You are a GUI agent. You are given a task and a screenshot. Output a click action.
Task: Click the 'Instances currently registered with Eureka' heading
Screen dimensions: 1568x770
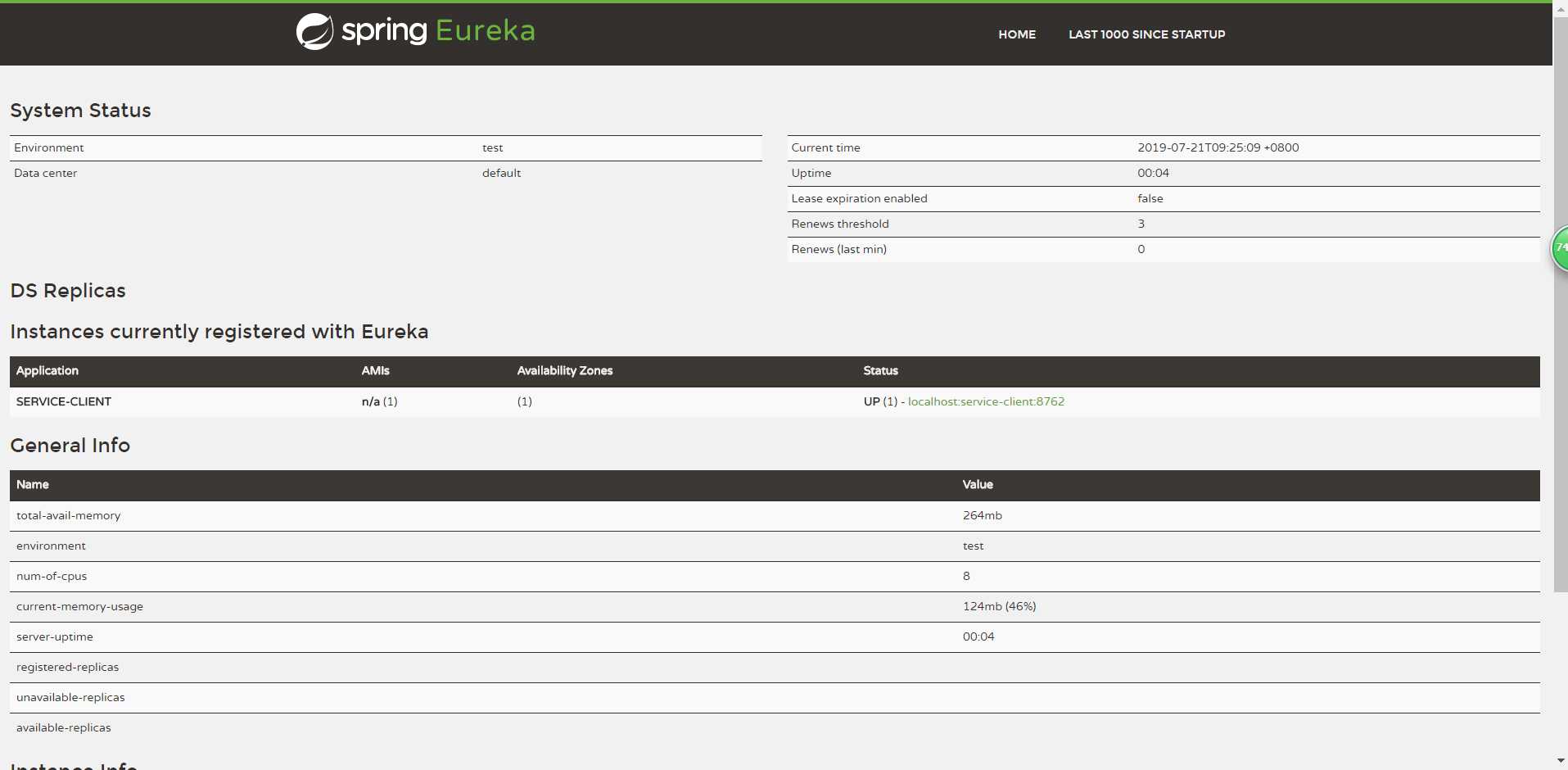219,332
